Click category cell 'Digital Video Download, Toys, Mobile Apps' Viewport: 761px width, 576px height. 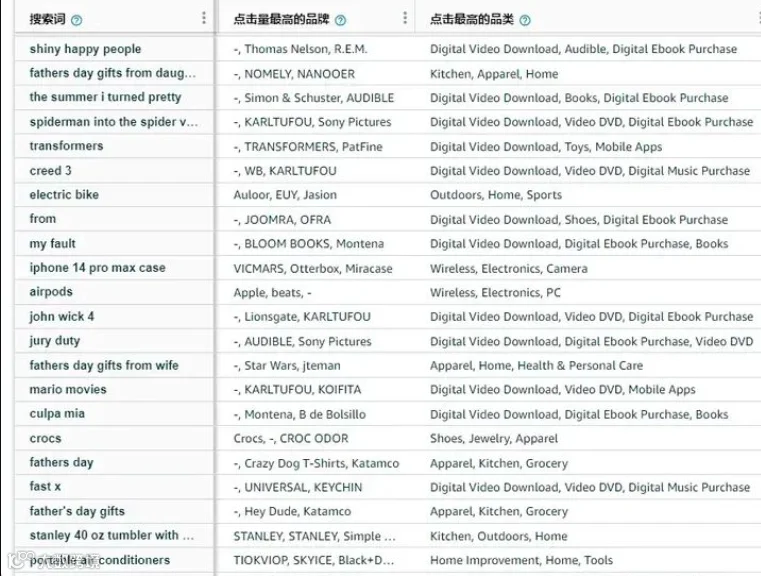pos(546,147)
